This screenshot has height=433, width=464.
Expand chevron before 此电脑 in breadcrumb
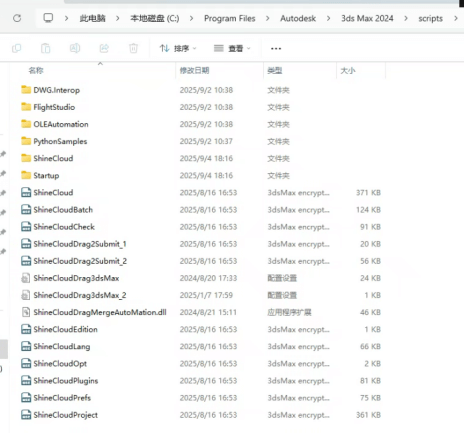pos(66,18)
